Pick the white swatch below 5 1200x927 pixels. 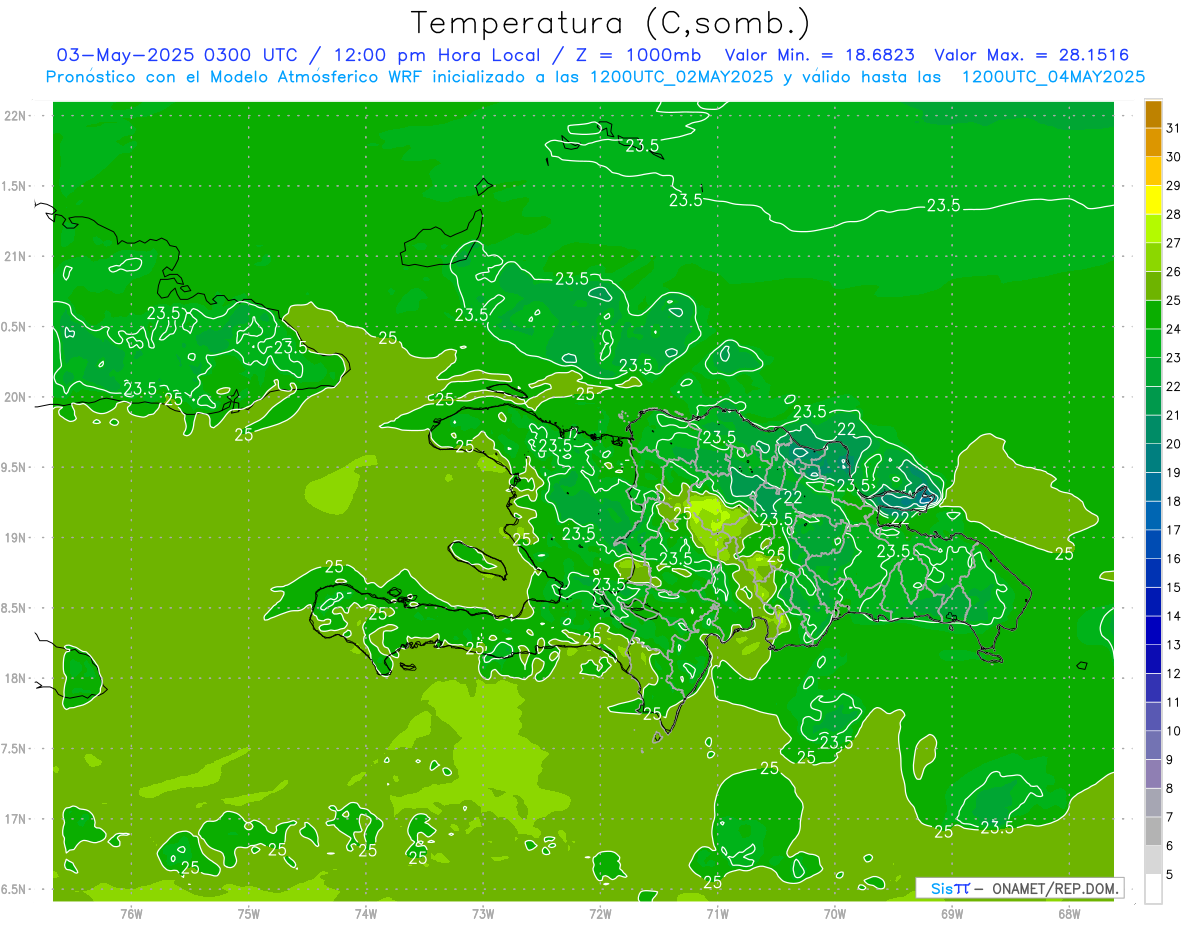(x=1153, y=888)
